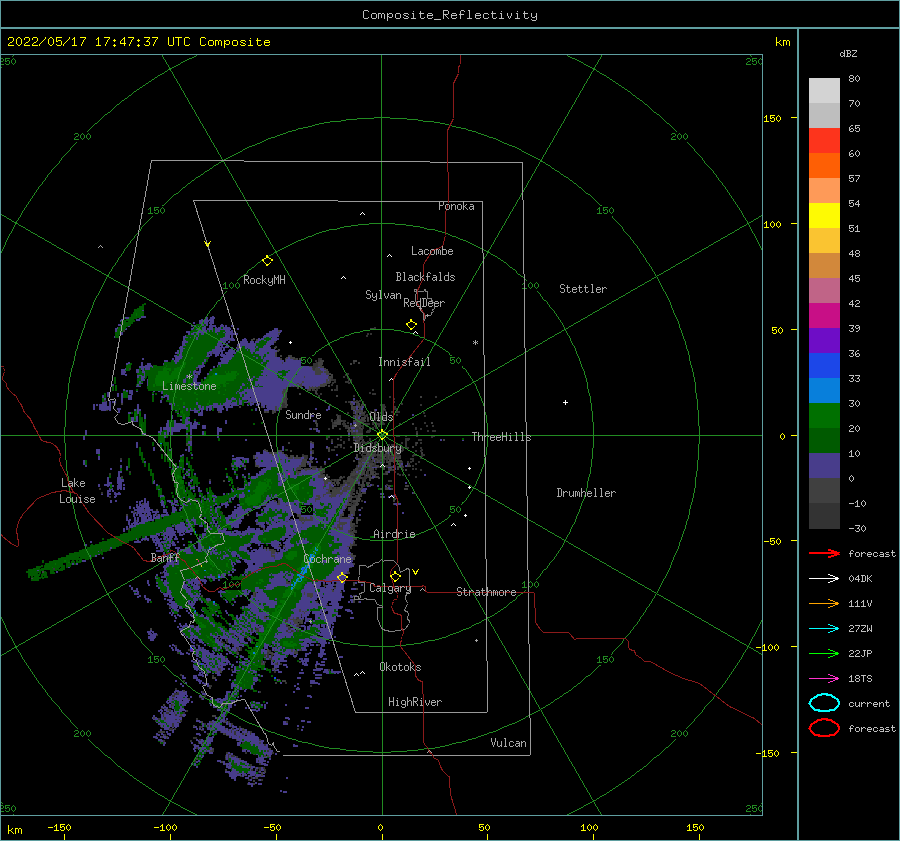Screen dimensions: 900x841
Task: Click the 54 dBZ yellow swatch
Action: click(x=824, y=216)
